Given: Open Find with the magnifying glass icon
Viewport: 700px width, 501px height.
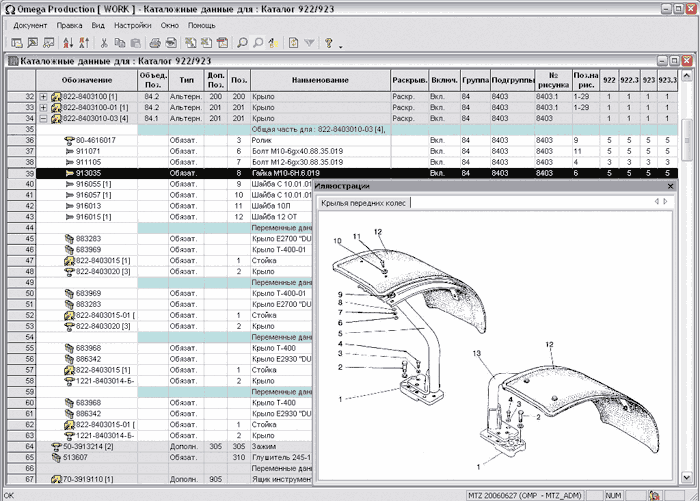Looking at the screenshot, I should [242, 43].
